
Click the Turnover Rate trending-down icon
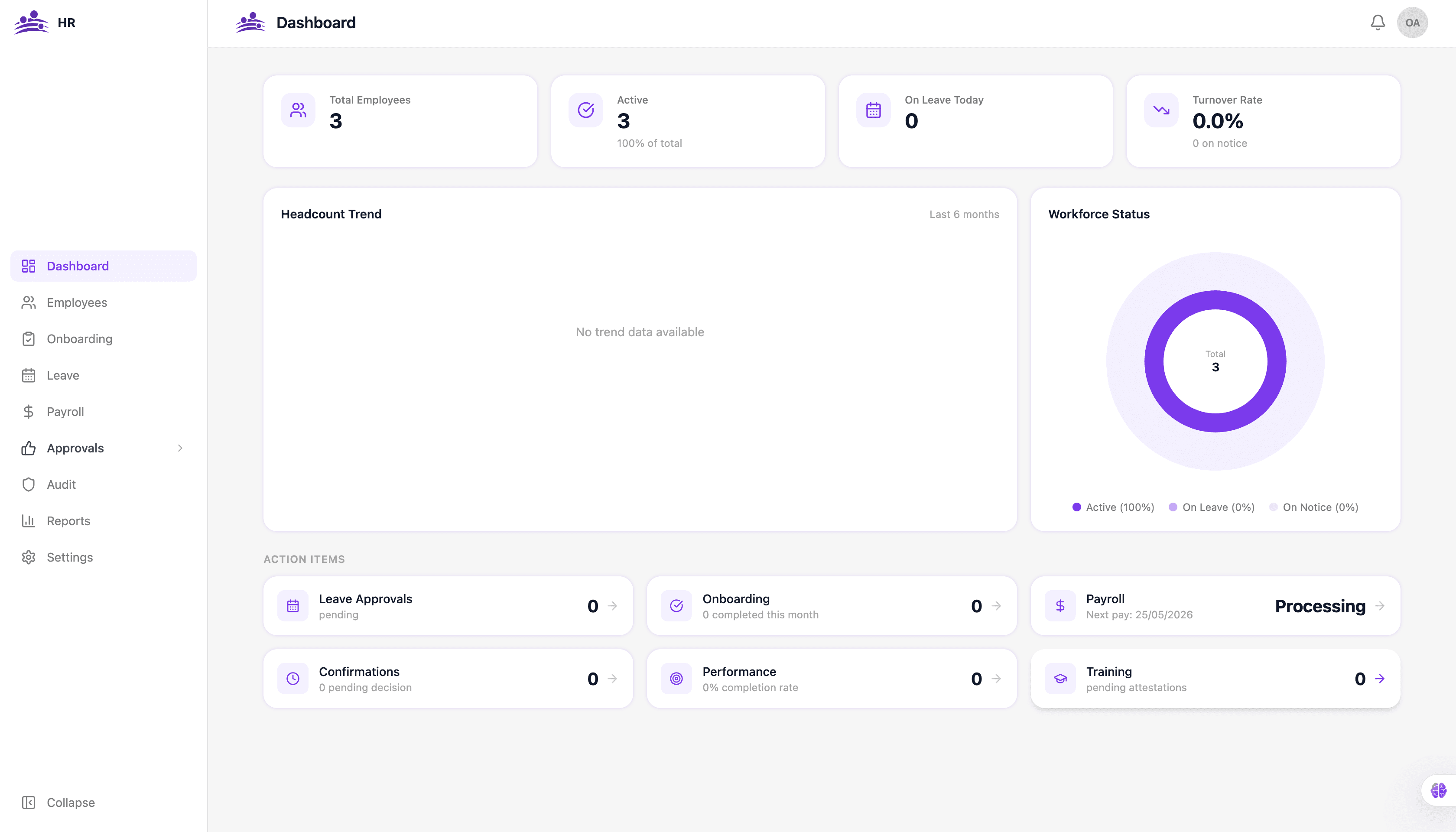click(1161, 110)
